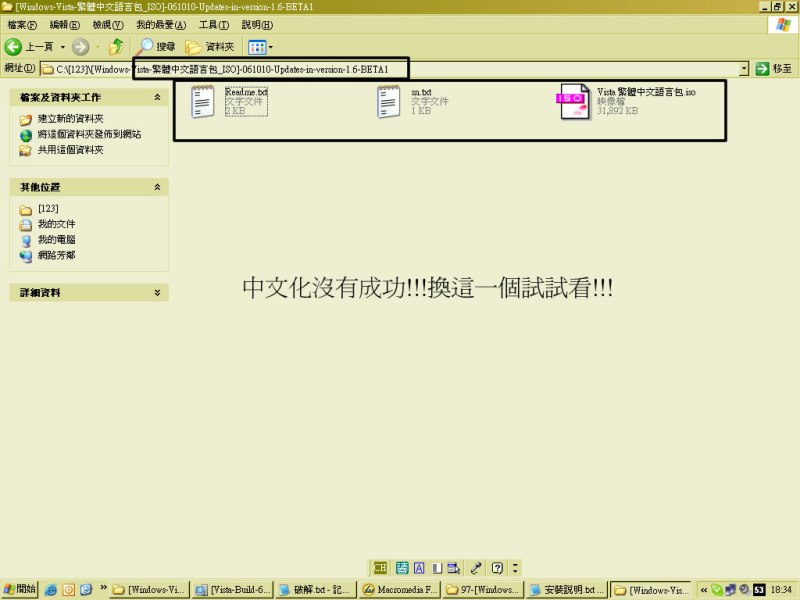Open the forward history dropdown arrow

pos(97,47)
